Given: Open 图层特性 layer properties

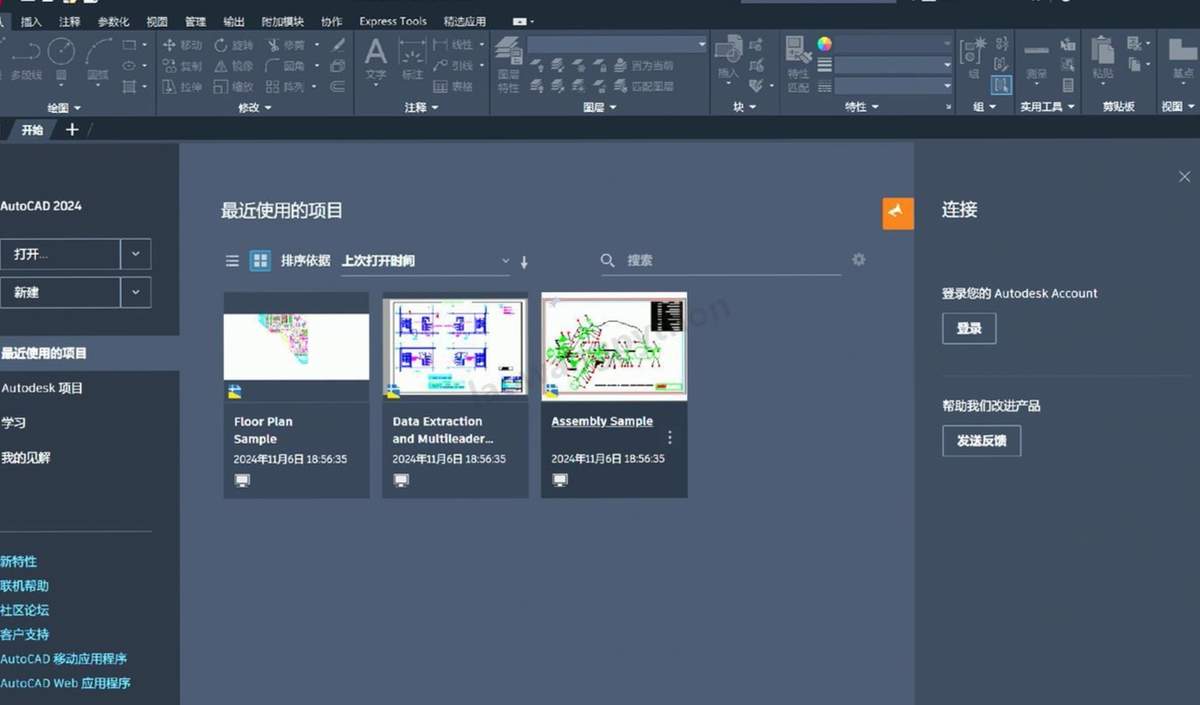Looking at the screenshot, I should tap(508, 64).
